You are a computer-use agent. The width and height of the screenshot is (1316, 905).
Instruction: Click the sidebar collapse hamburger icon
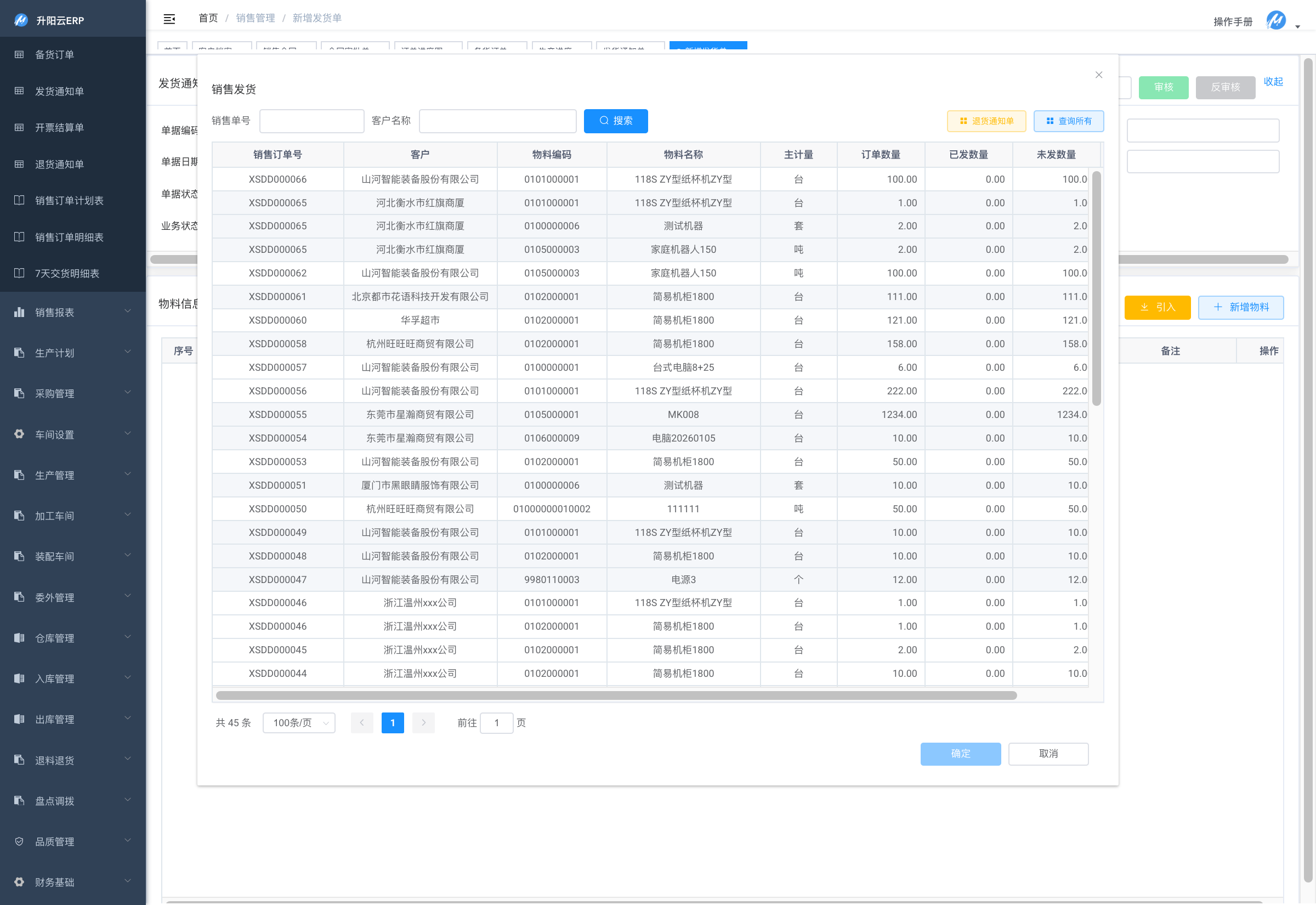[x=169, y=19]
